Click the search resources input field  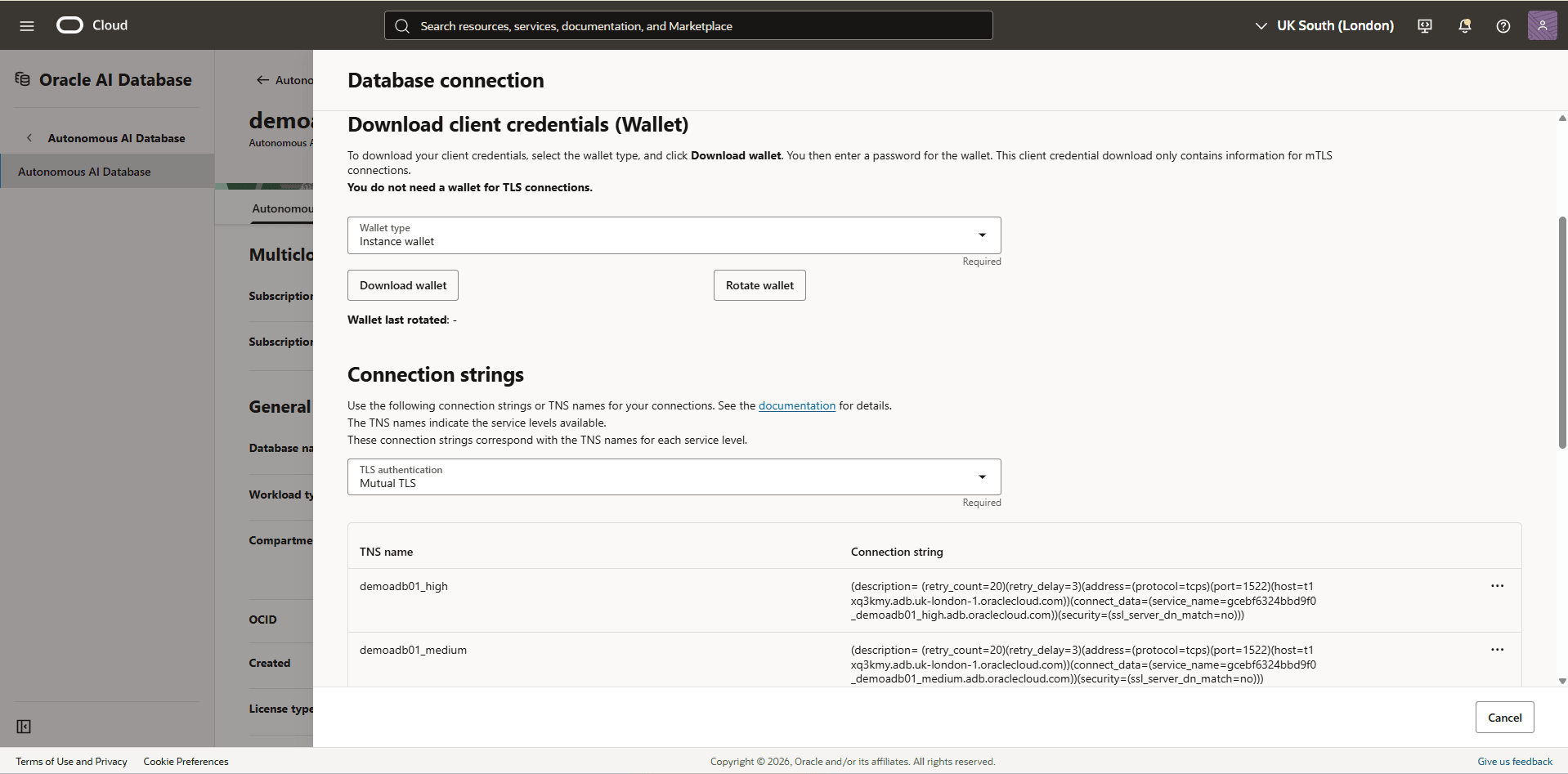coord(688,25)
